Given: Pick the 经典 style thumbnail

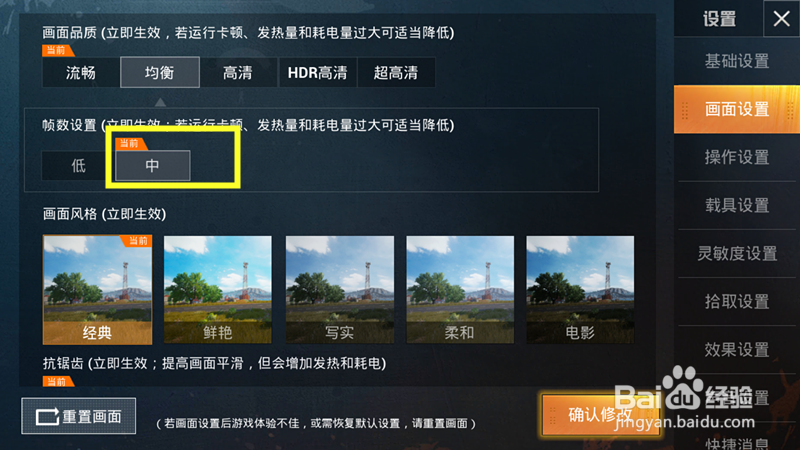Looking at the screenshot, I should [x=97, y=289].
